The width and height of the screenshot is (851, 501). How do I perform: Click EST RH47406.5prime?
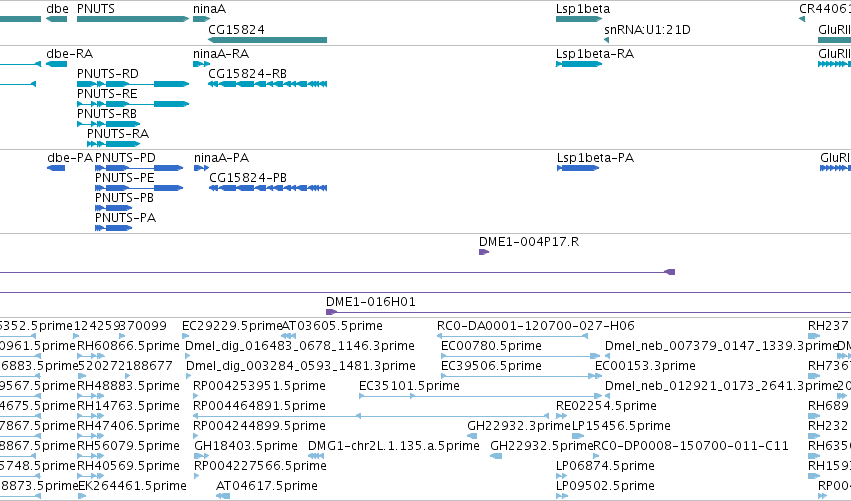(128, 426)
